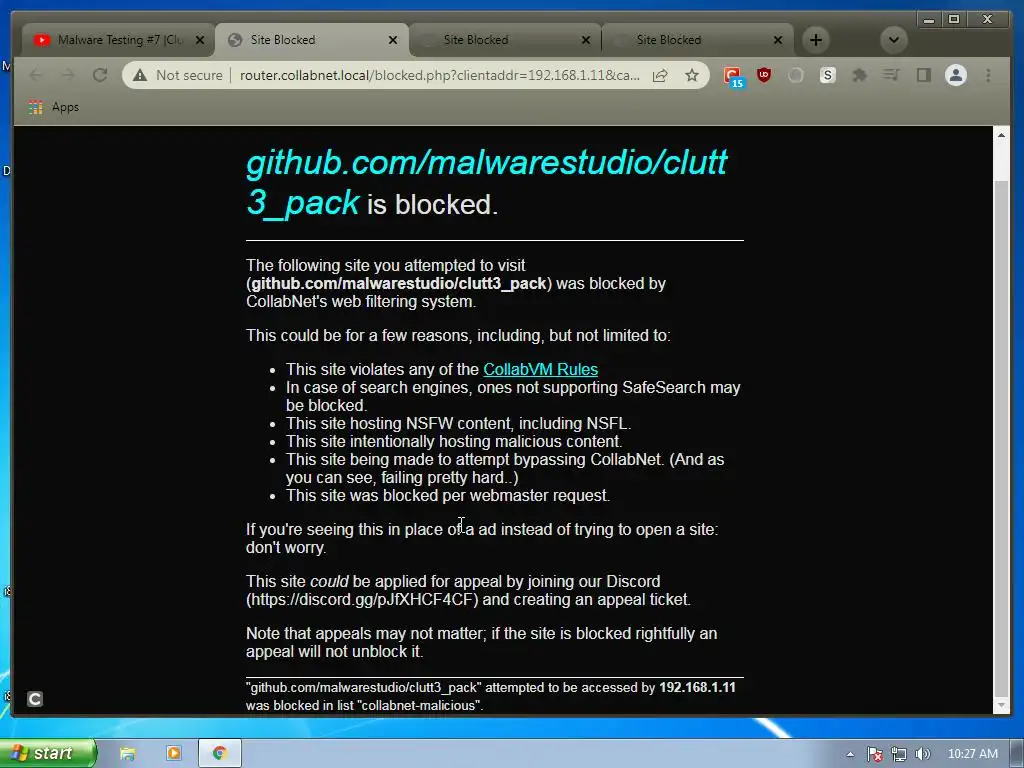Select the active Site Blocked tab

(x=312, y=40)
